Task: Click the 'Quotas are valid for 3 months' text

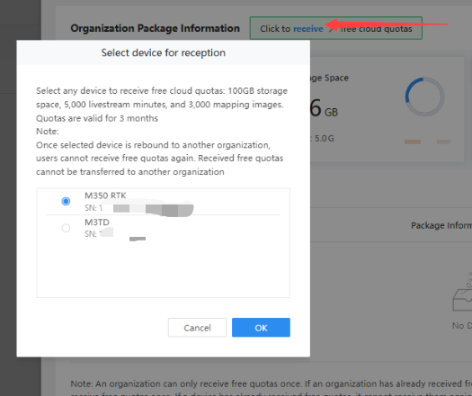Action: (x=97, y=118)
